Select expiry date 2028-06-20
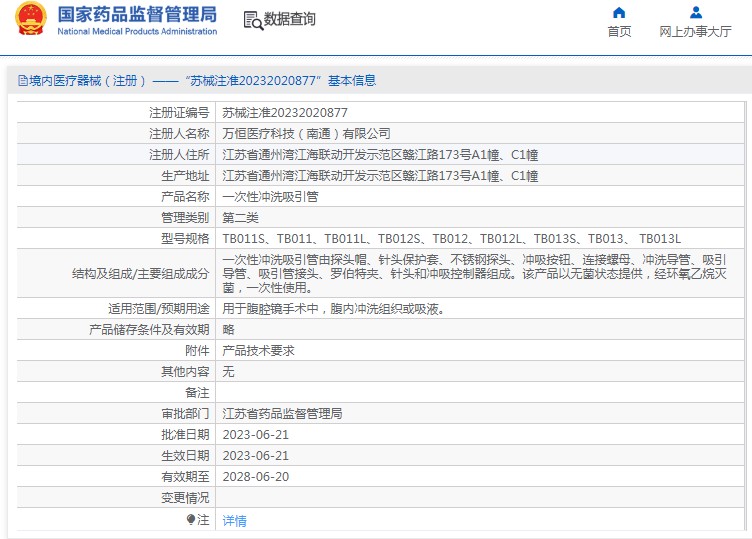The width and height of the screenshot is (752, 539). (x=256, y=477)
